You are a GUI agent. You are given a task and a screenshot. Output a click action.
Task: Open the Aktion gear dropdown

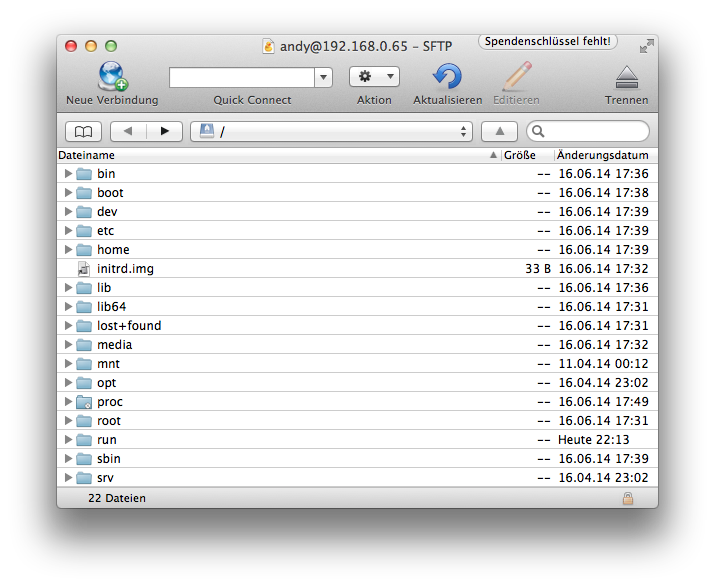(374, 77)
